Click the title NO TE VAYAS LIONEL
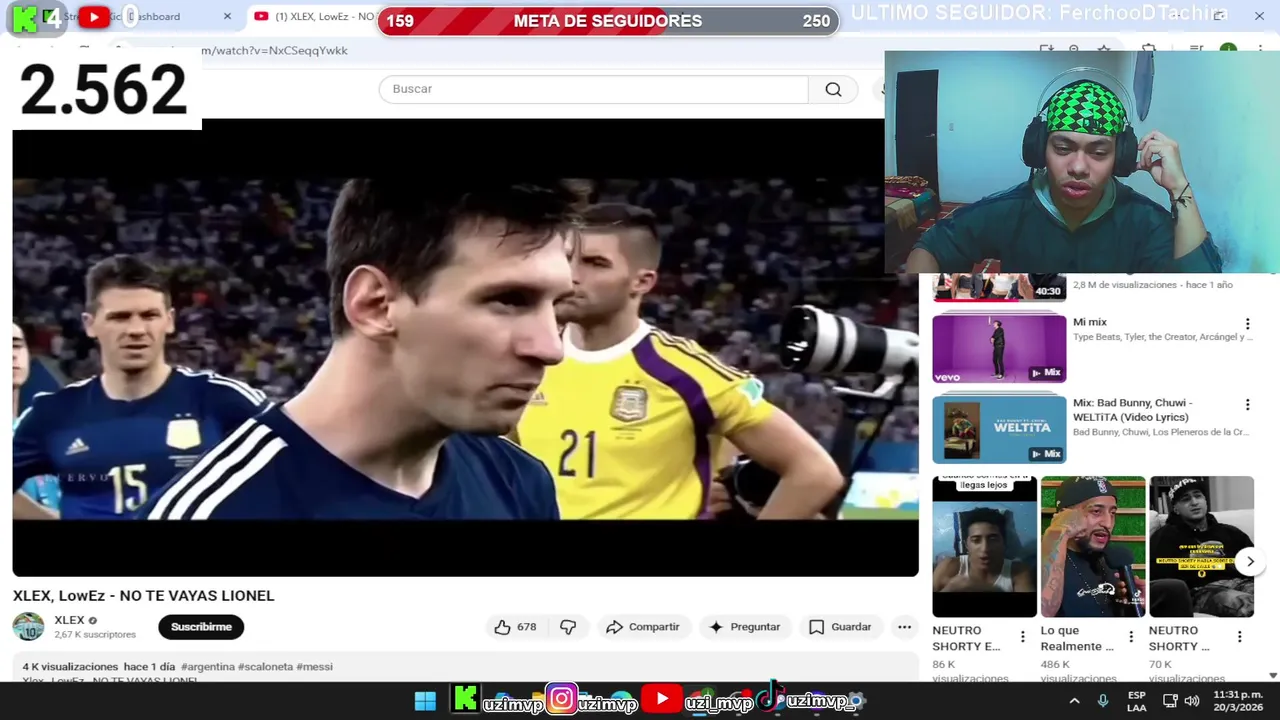 pyautogui.click(x=196, y=596)
